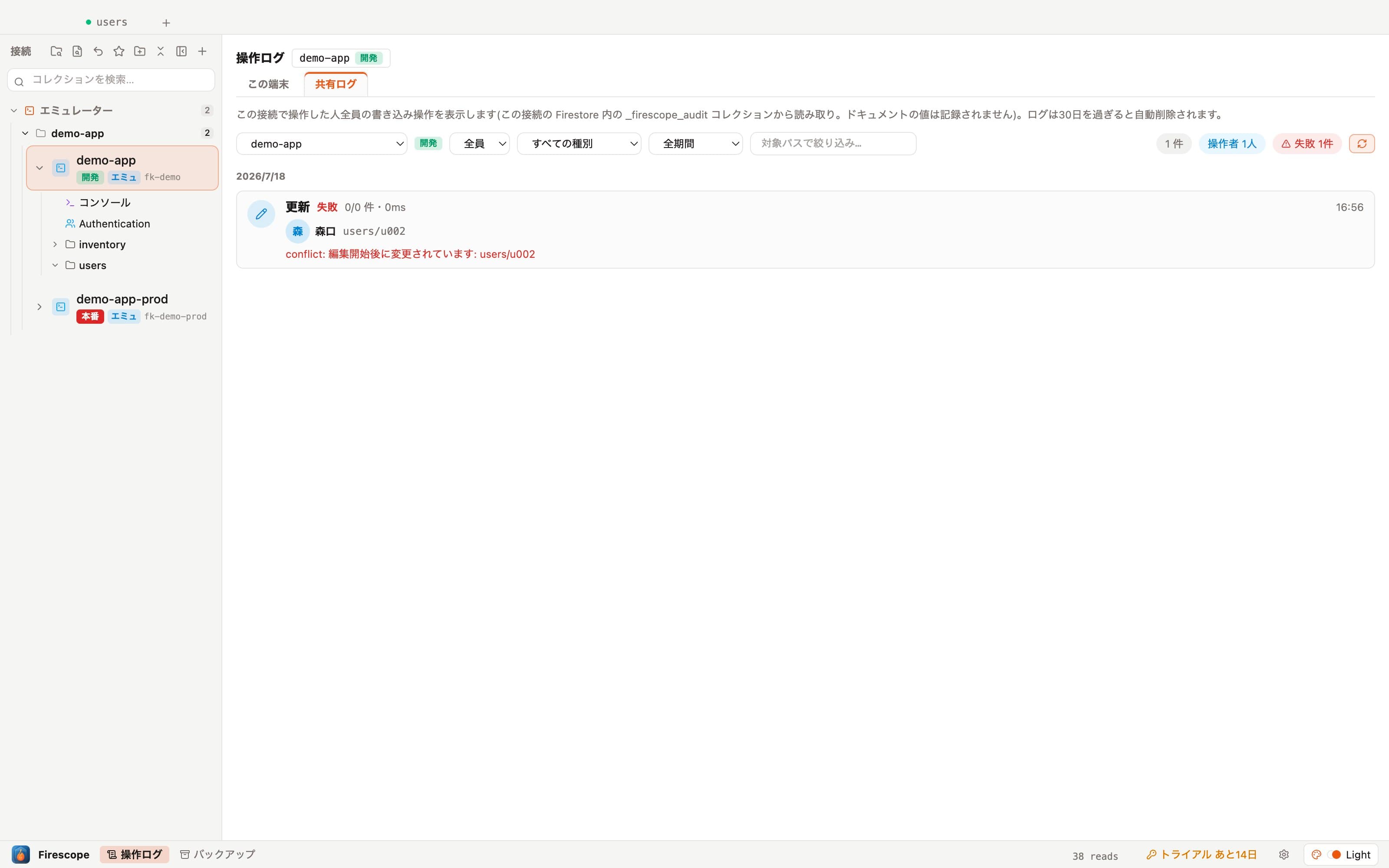Screen dimensions: 1389x868
Task: Click the エミュ badge on the demo-app connection
Action: point(124,178)
